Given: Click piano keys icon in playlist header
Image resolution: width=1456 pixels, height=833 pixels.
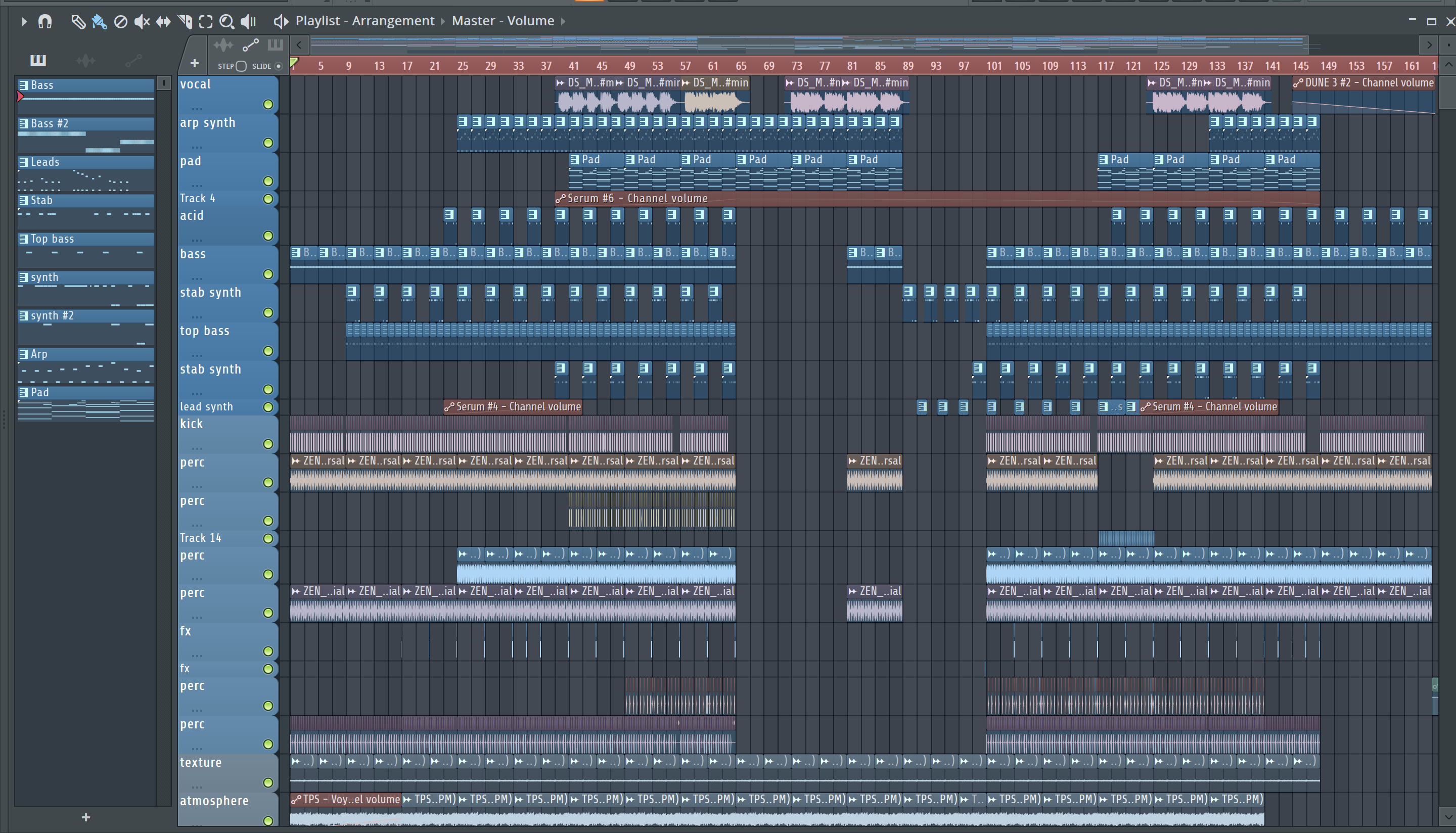Looking at the screenshot, I should coord(275,44).
